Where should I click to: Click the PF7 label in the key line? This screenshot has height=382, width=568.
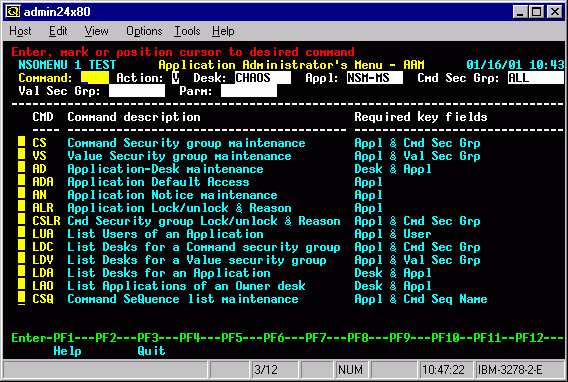click(x=316, y=338)
